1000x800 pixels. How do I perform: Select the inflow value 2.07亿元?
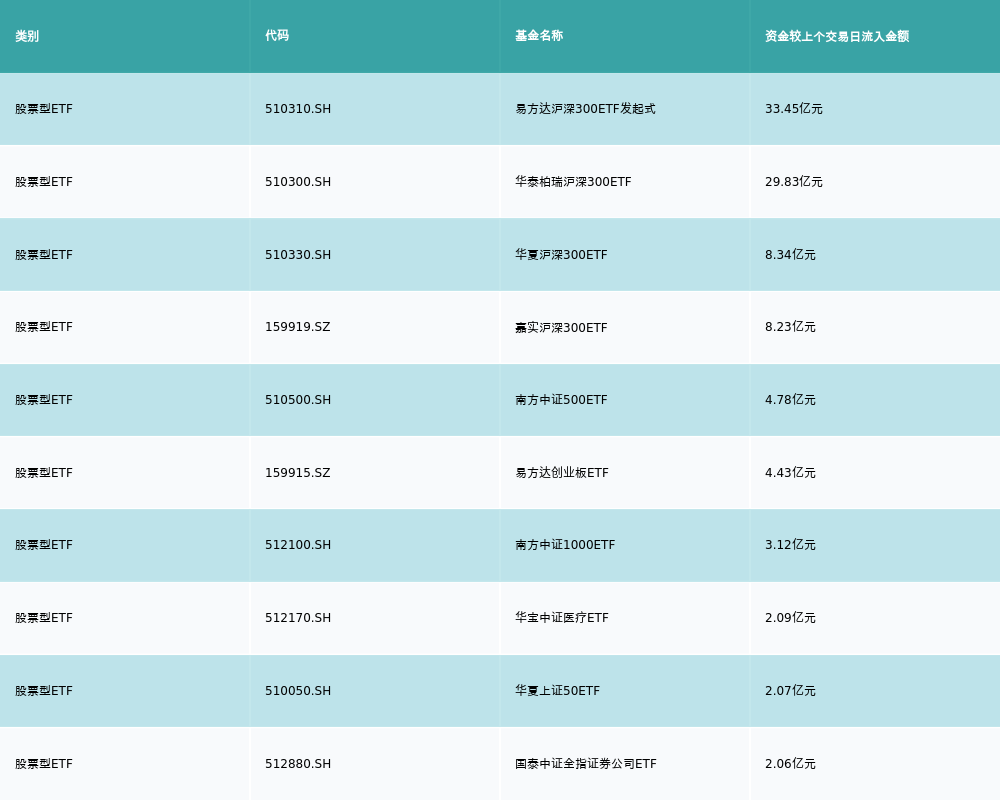click(x=790, y=691)
